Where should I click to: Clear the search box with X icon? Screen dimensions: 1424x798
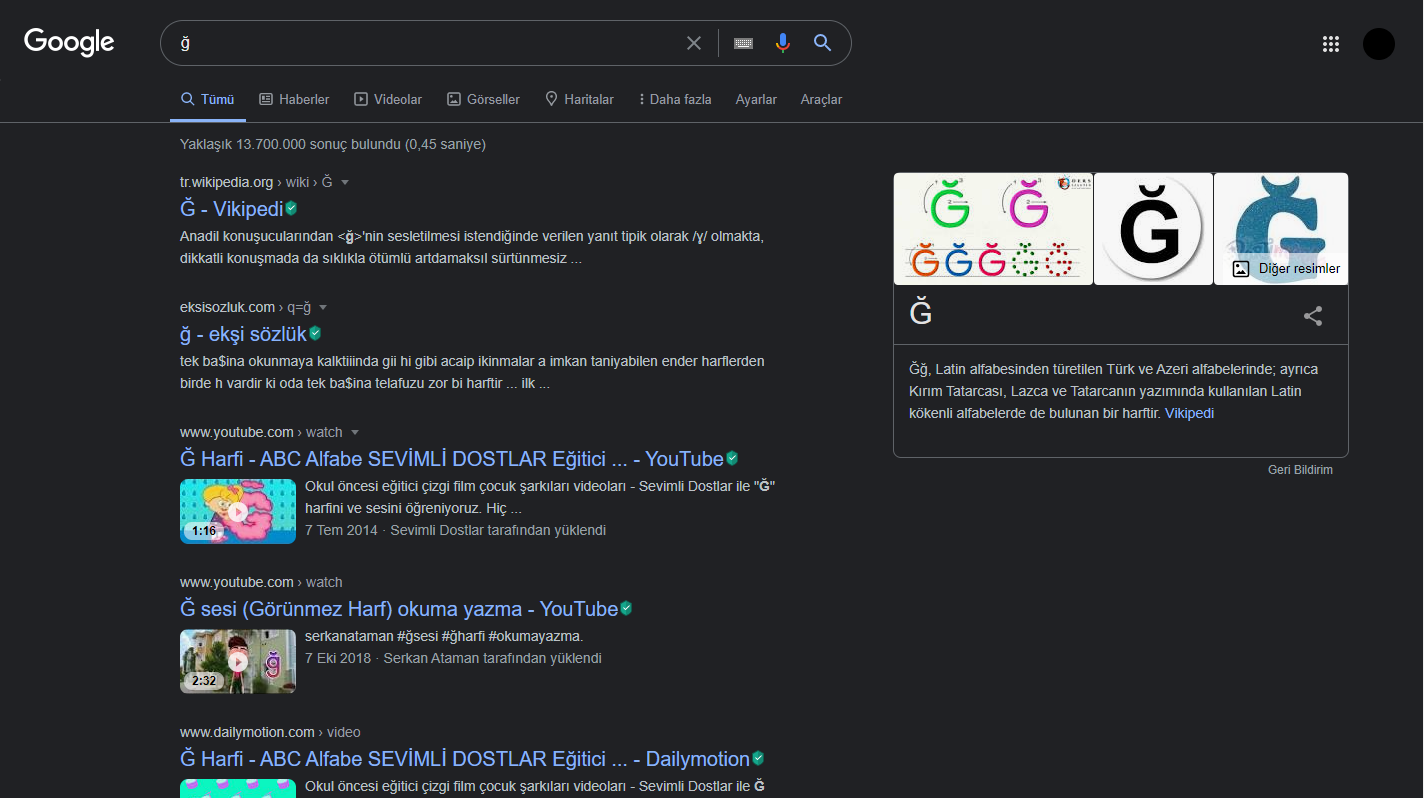694,43
